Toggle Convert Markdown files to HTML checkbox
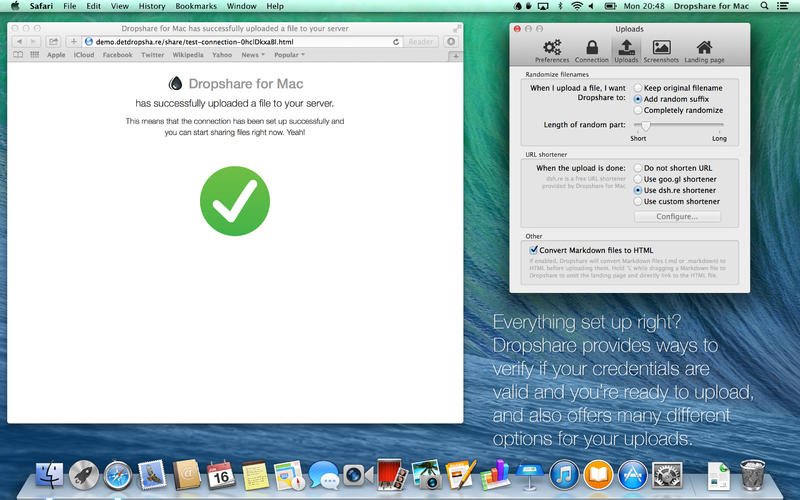This screenshot has width=800, height=500. (534, 250)
